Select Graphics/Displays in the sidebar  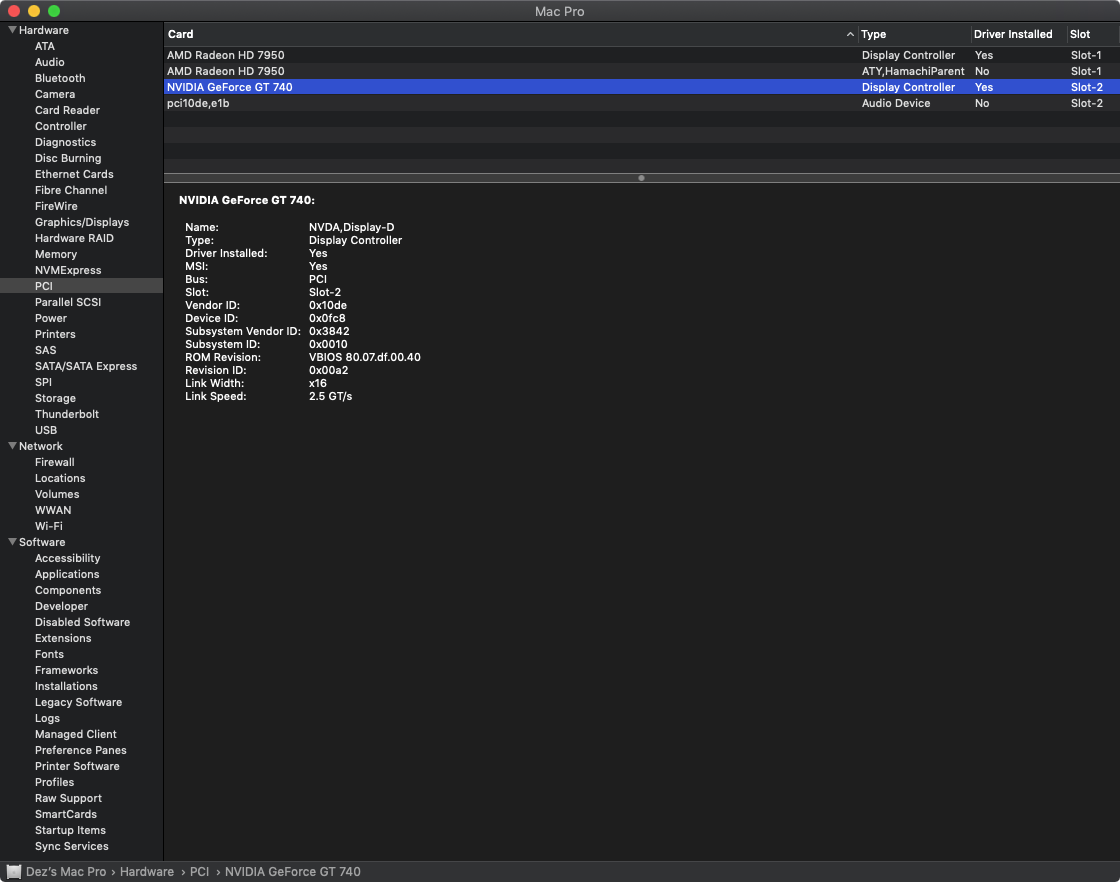pyautogui.click(x=82, y=222)
